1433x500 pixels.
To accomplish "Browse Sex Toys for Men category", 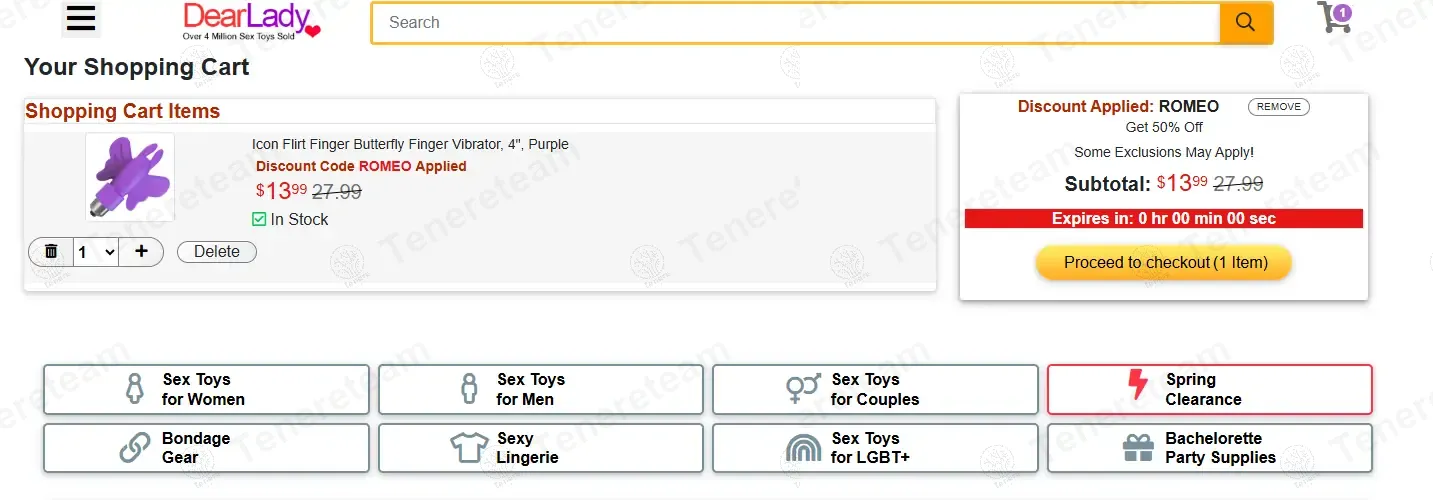I will pos(540,389).
